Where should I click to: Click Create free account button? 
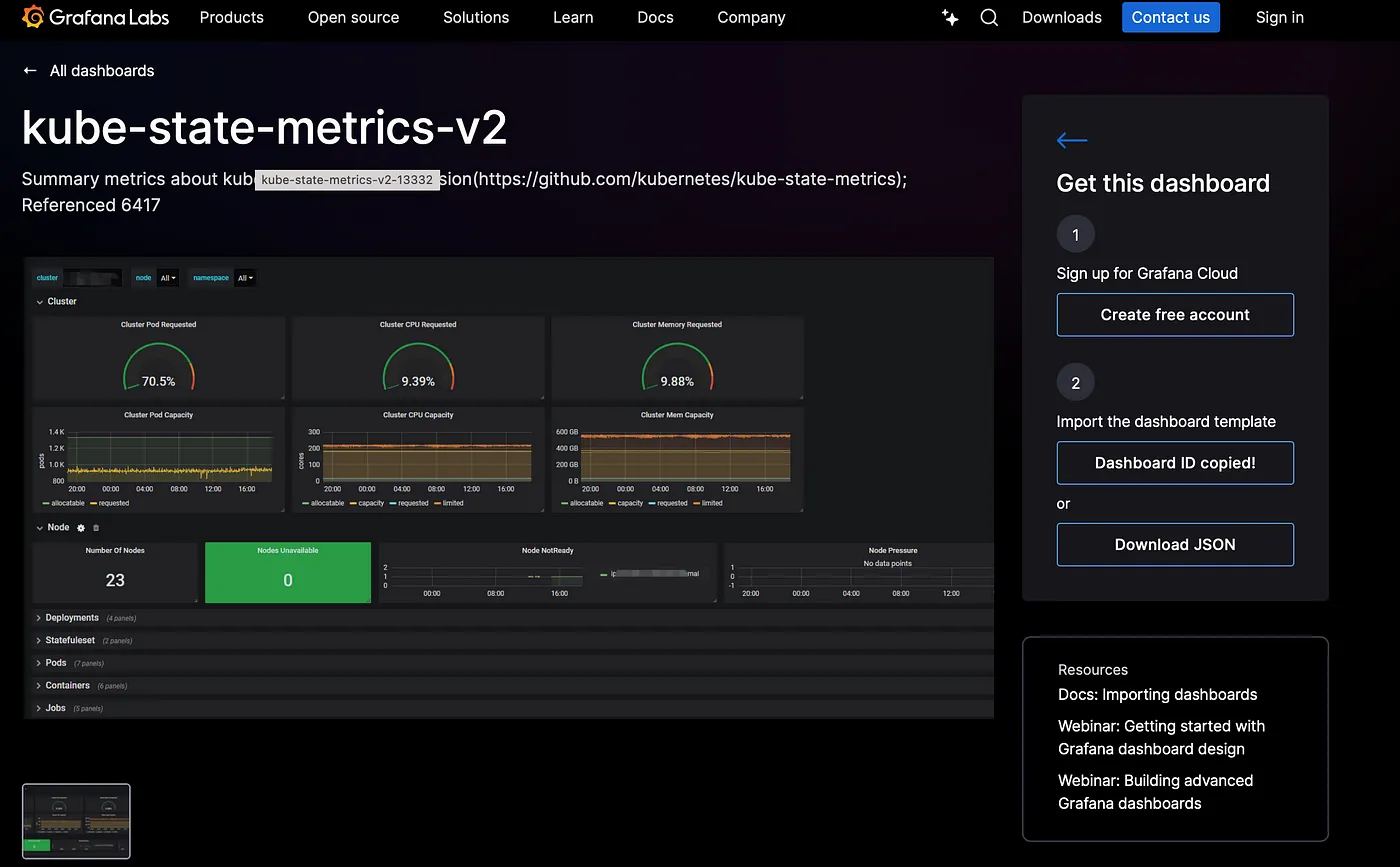[x=1175, y=315]
